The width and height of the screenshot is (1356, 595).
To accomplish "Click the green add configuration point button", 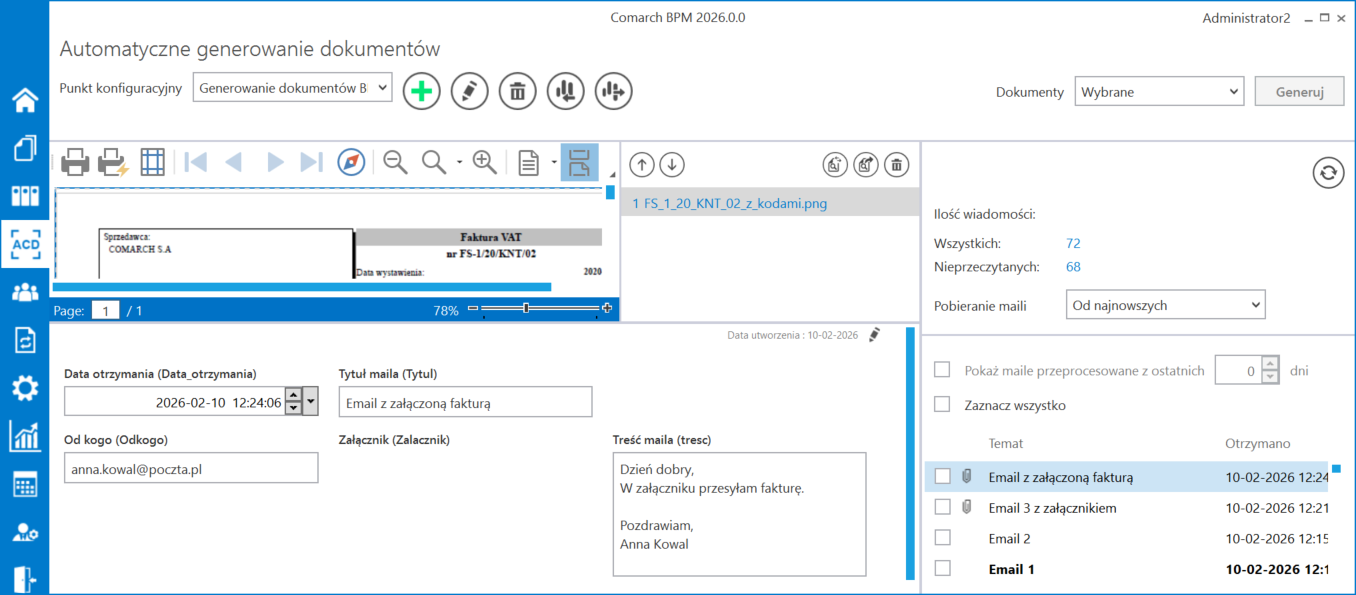I will pos(422,92).
